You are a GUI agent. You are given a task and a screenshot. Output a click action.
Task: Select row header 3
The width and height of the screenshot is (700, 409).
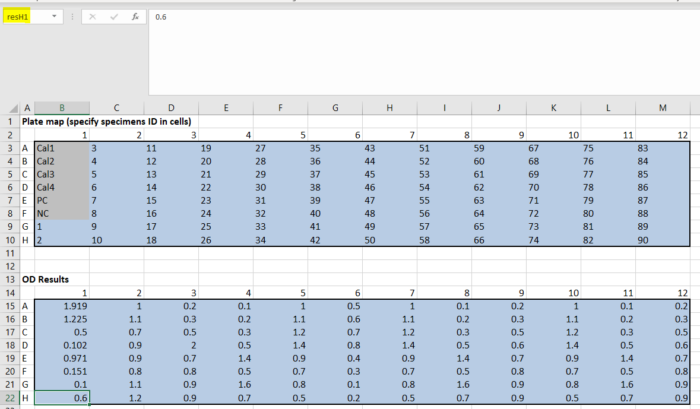pos(10,148)
